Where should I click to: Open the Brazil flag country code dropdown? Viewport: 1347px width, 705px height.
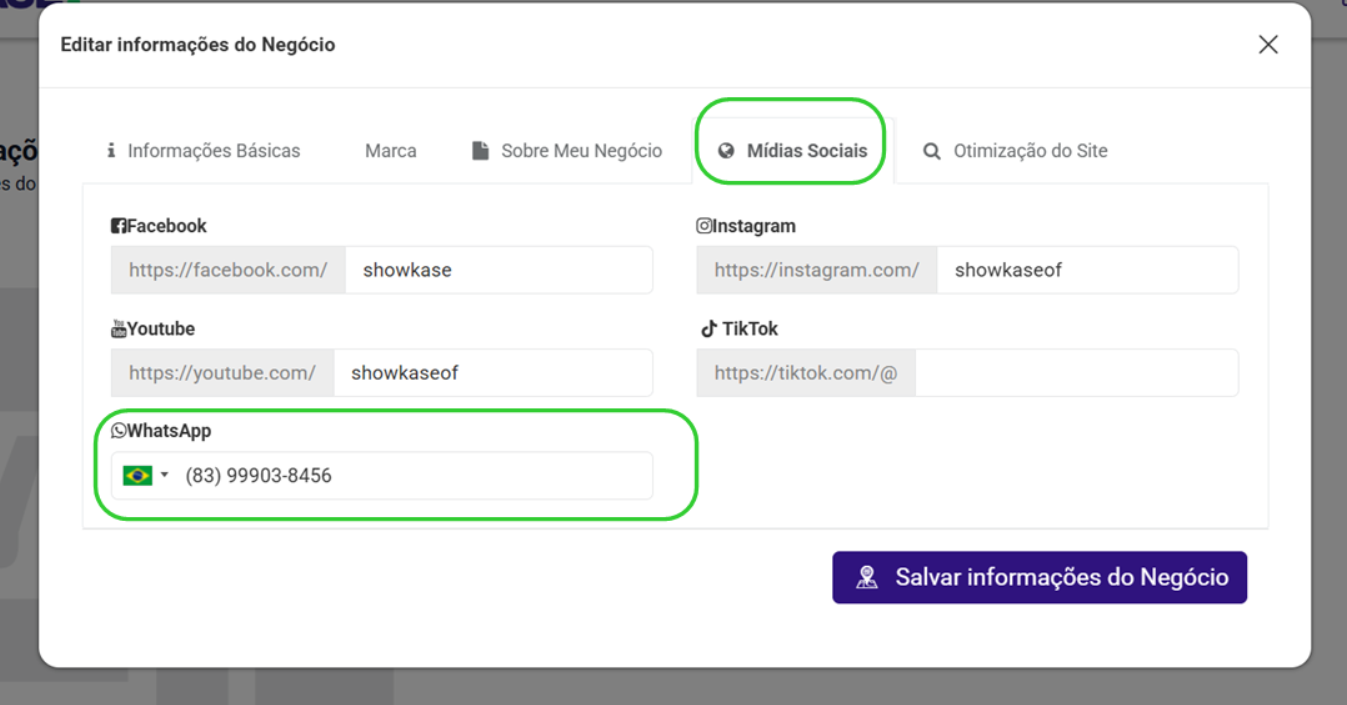[146, 476]
